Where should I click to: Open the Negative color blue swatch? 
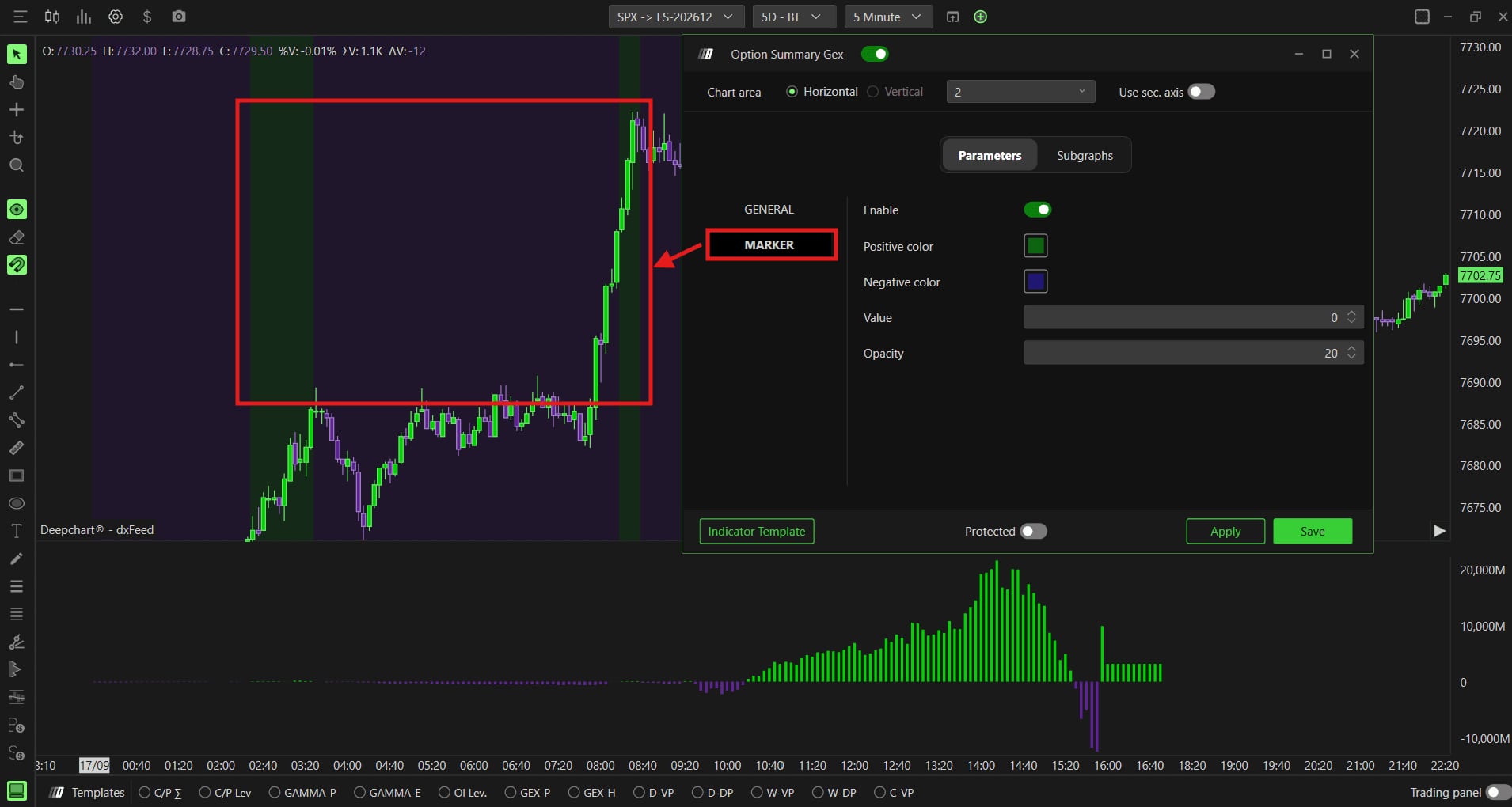tap(1035, 281)
